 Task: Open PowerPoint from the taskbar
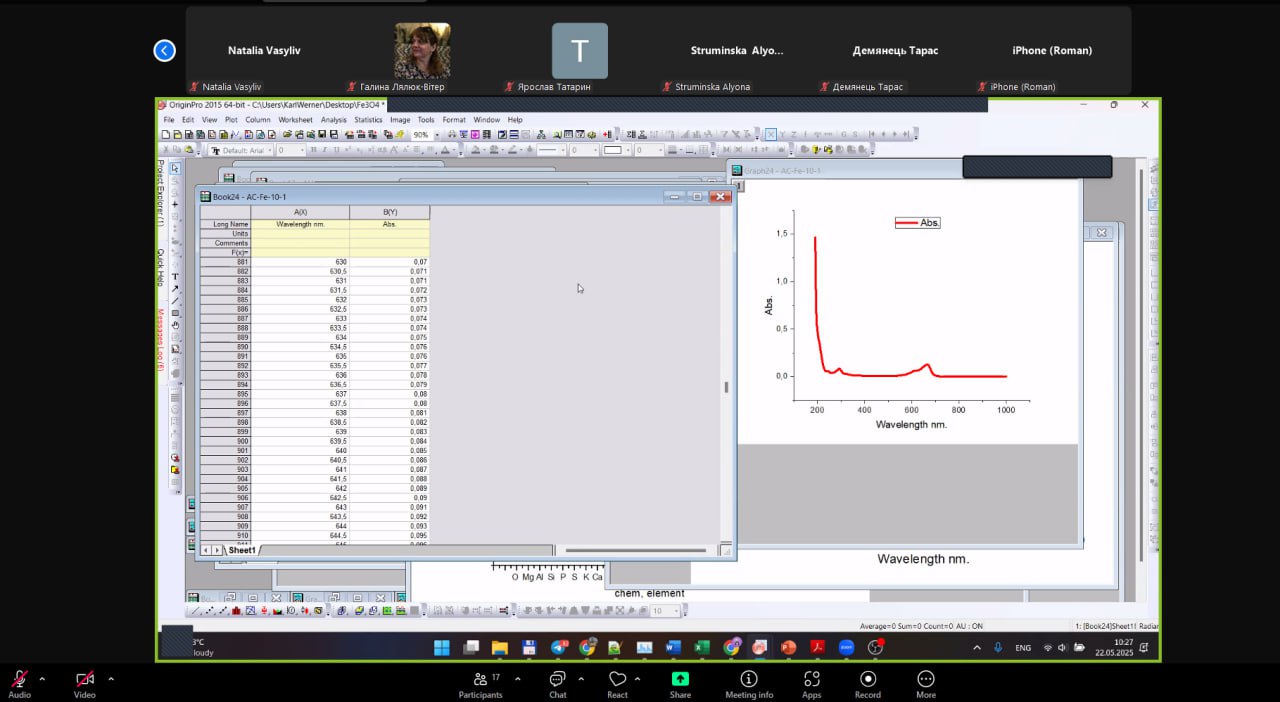(x=788, y=647)
